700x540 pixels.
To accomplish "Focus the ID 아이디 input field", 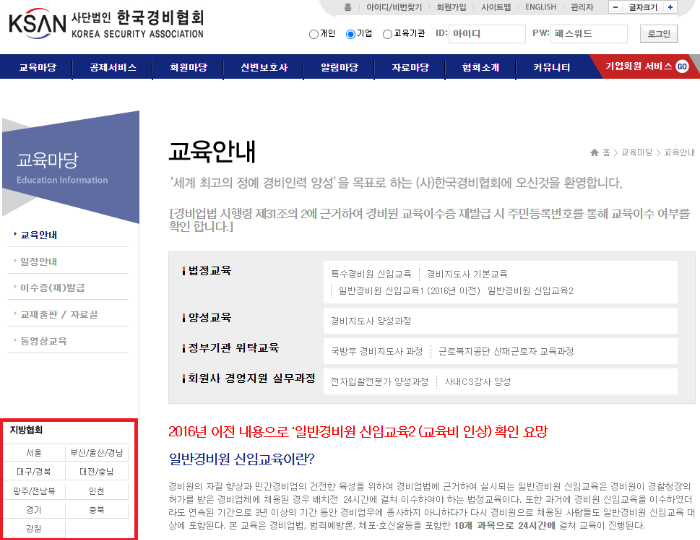I will (487, 34).
